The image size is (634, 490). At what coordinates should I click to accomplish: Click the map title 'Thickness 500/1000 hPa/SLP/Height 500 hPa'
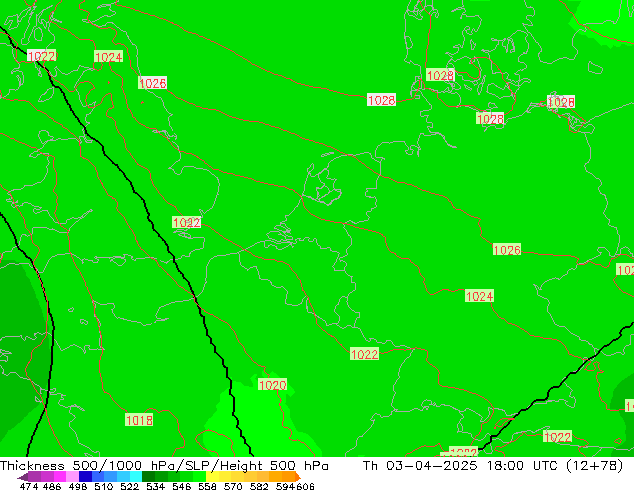(x=164, y=465)
